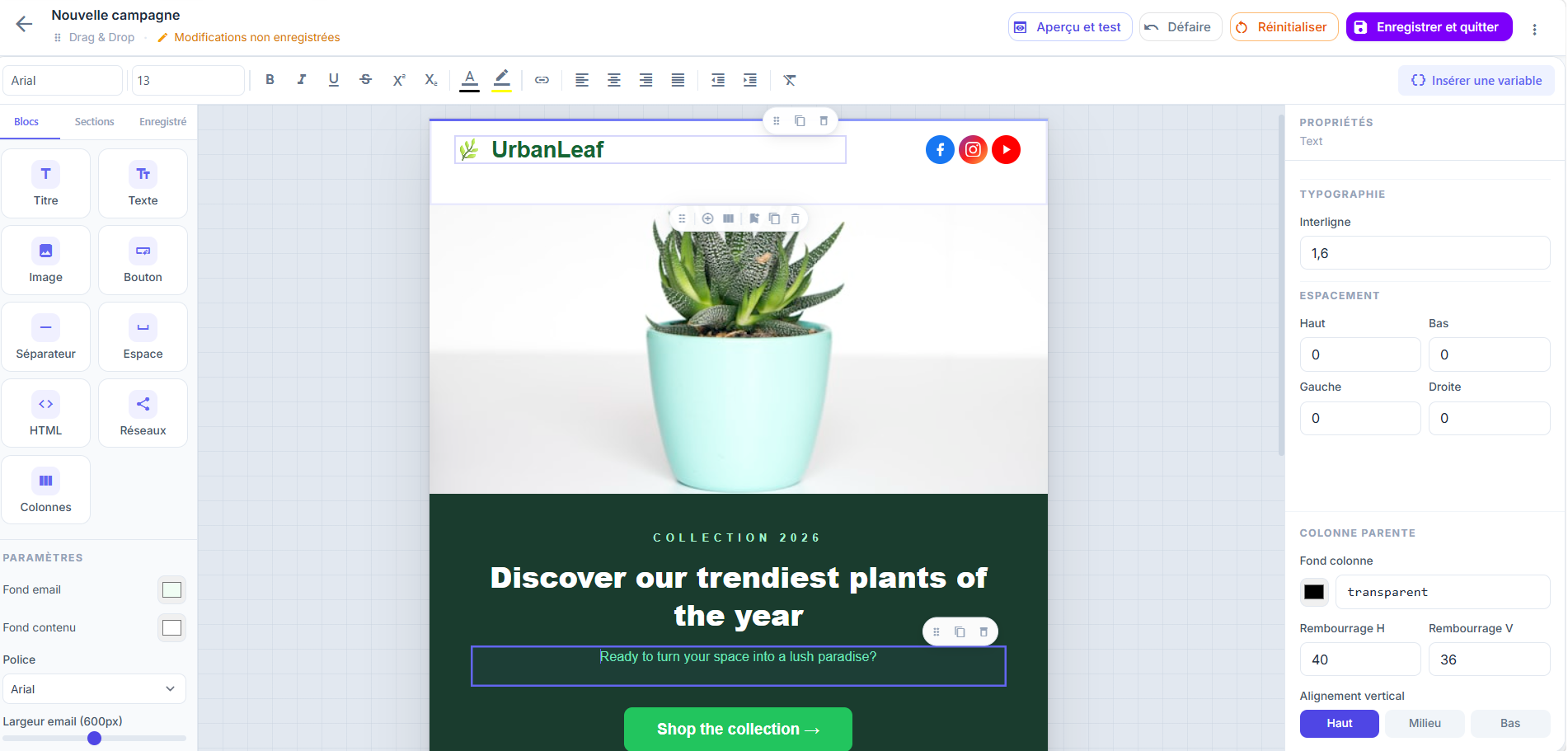Viewport: 1568px width, 751px height.
Task: Select the Séparateur block
Action: [x=46, y=336]
